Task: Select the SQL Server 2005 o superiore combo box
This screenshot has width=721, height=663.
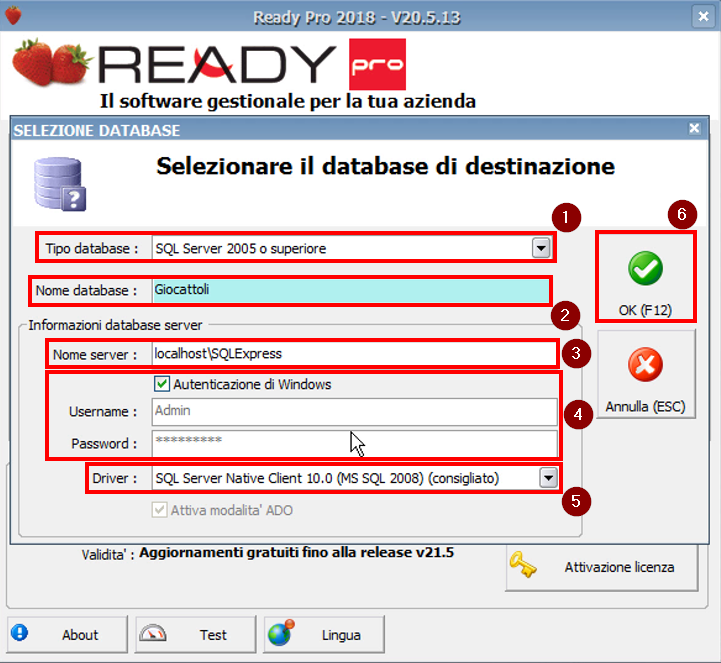Action: [x=352, y=248]
